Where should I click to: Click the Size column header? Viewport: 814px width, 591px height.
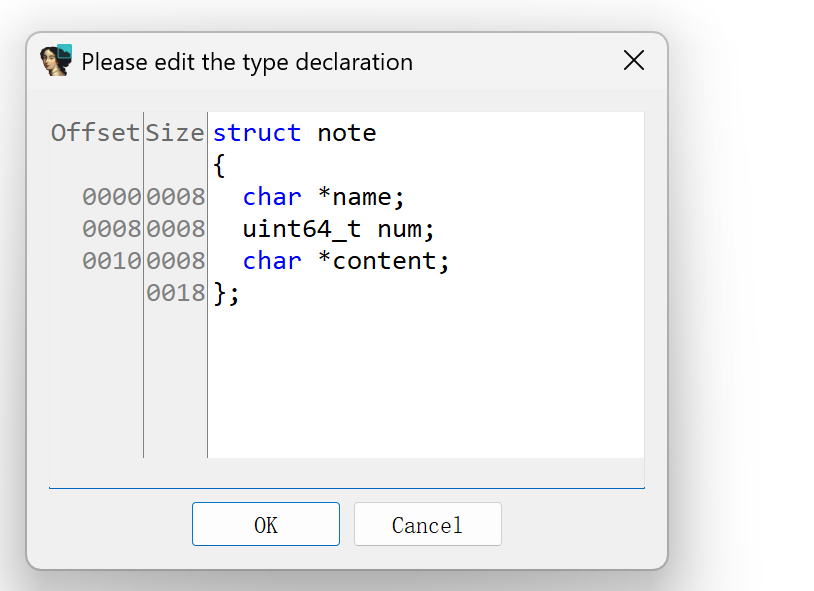[175, 133]
